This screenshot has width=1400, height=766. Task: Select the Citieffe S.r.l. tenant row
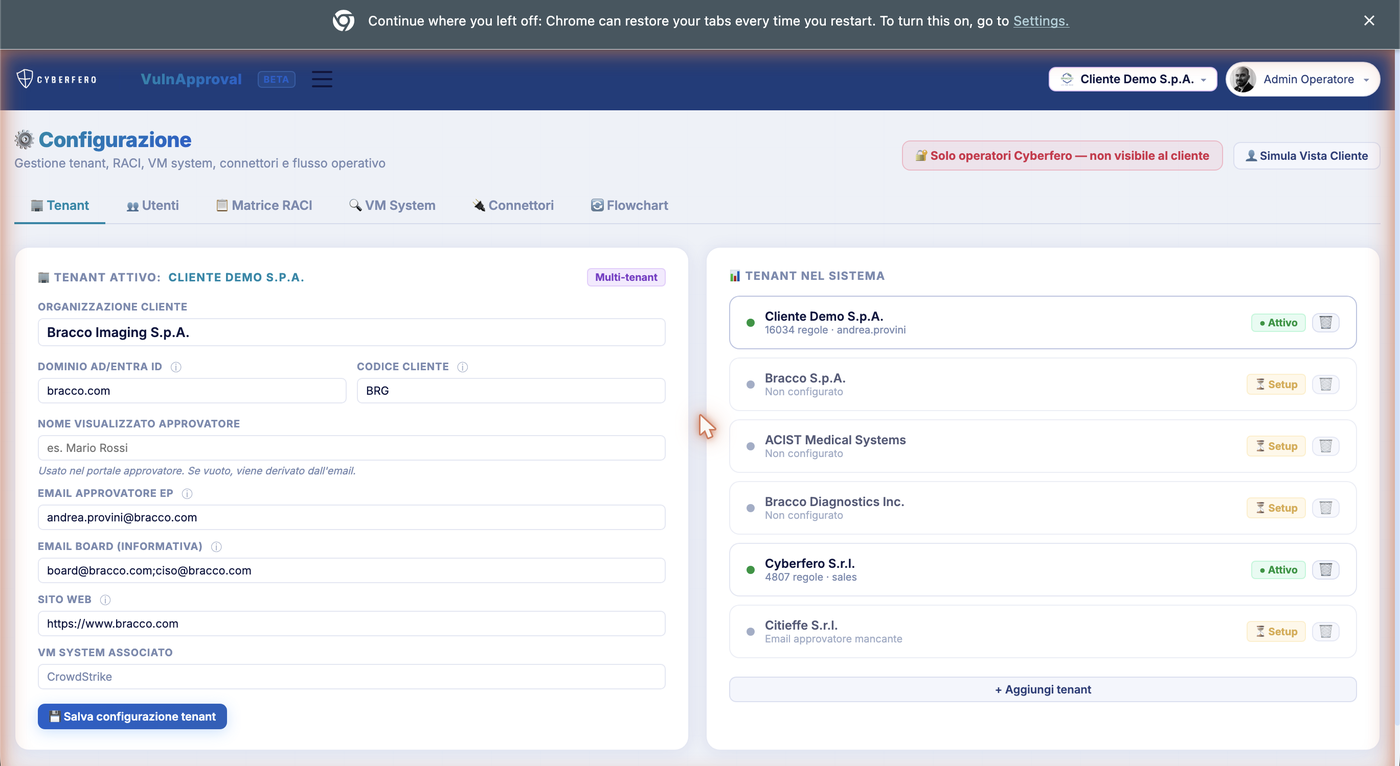(1043, 631)
